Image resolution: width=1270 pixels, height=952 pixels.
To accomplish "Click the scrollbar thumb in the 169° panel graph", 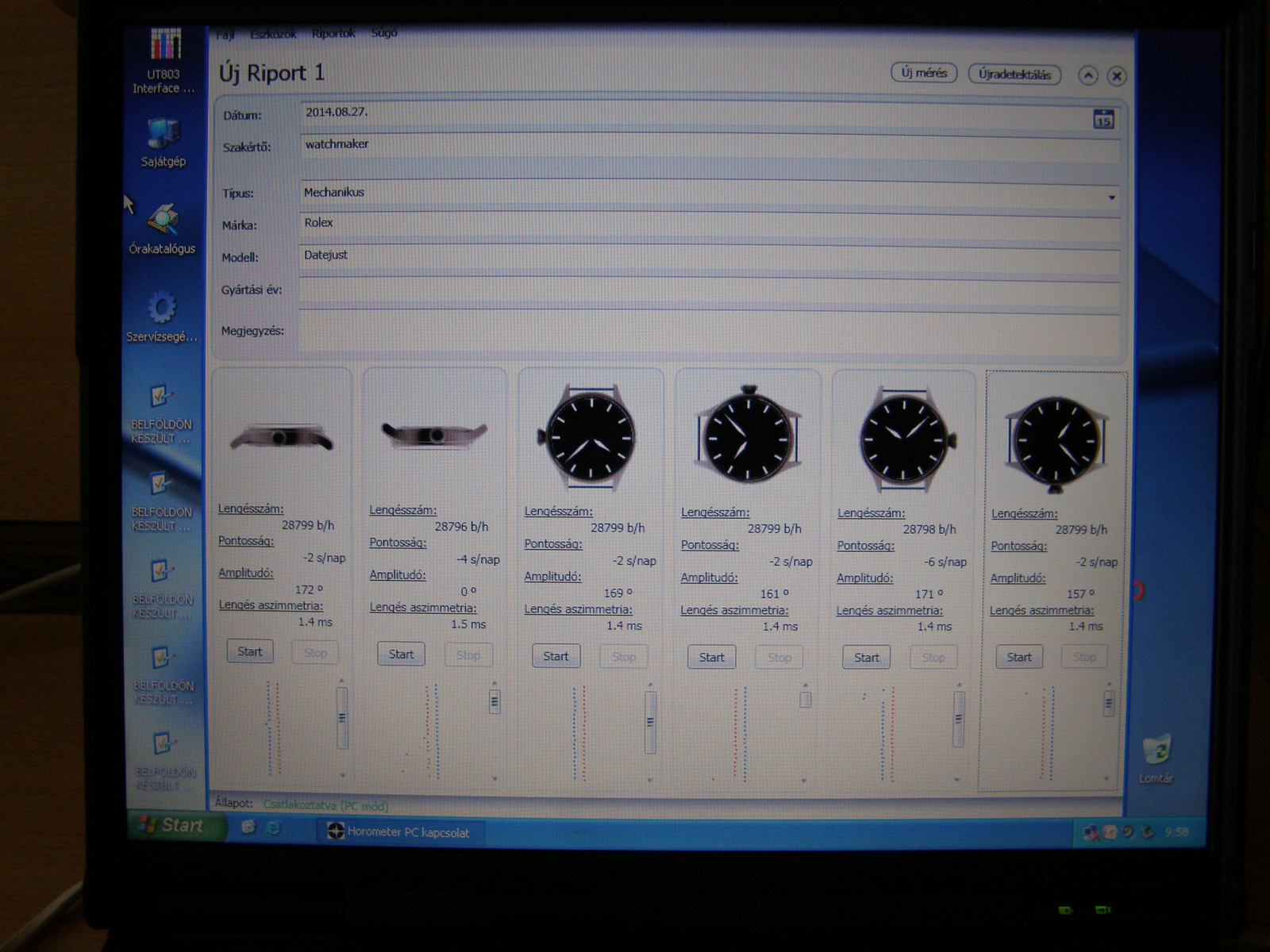I will (650, 722).
